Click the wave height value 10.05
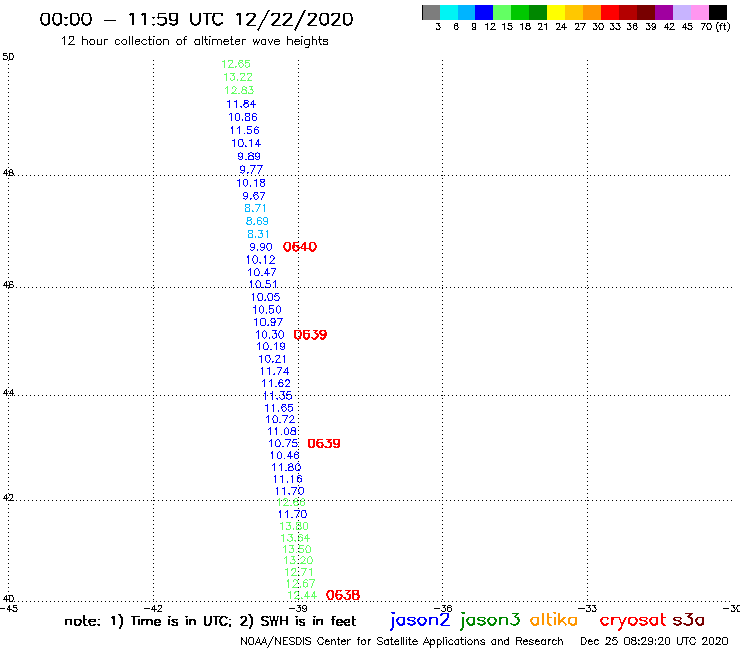740x650 pixels. 265,297
